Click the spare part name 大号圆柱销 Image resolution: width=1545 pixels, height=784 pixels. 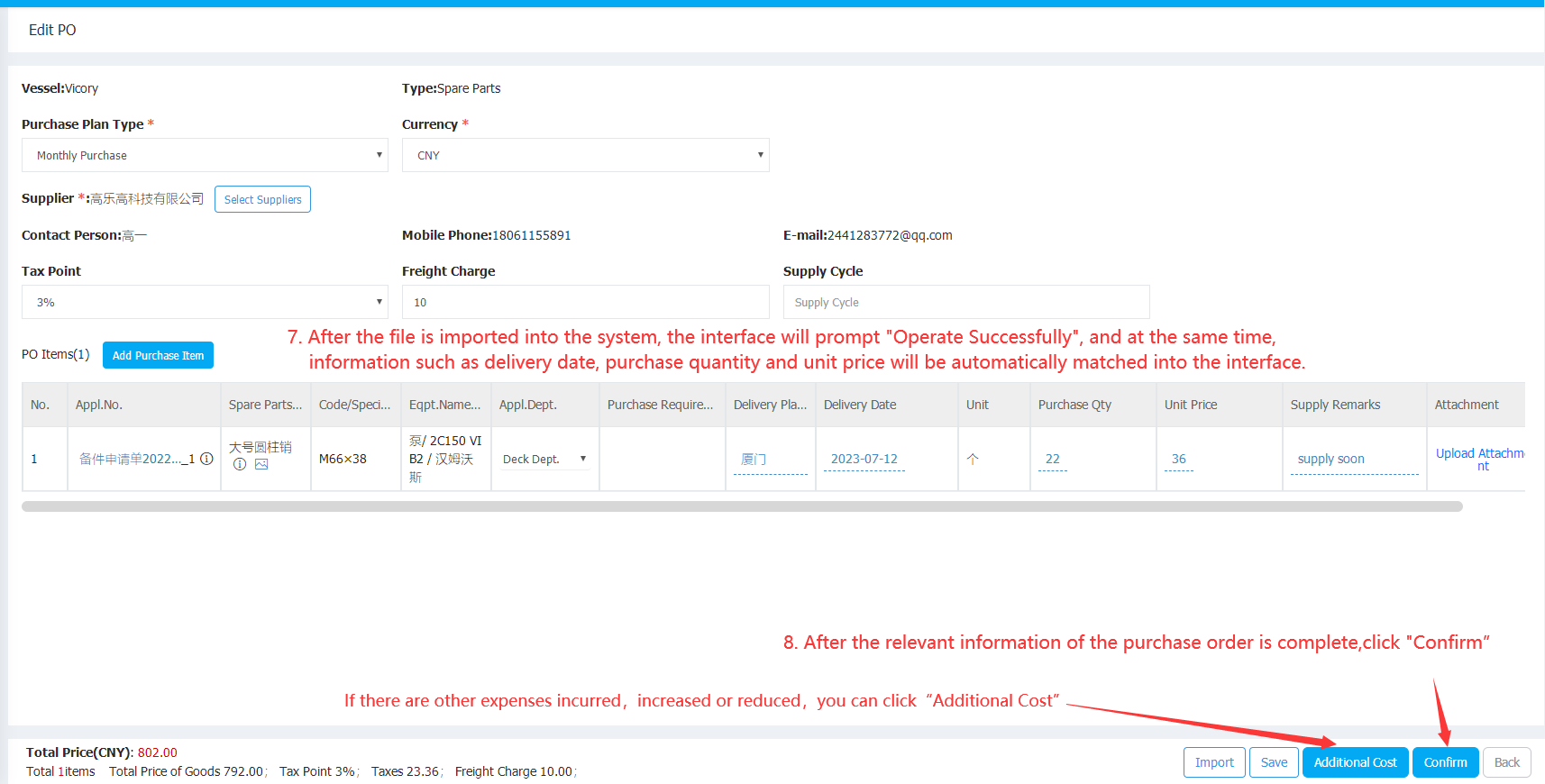(x=261, y=447)
